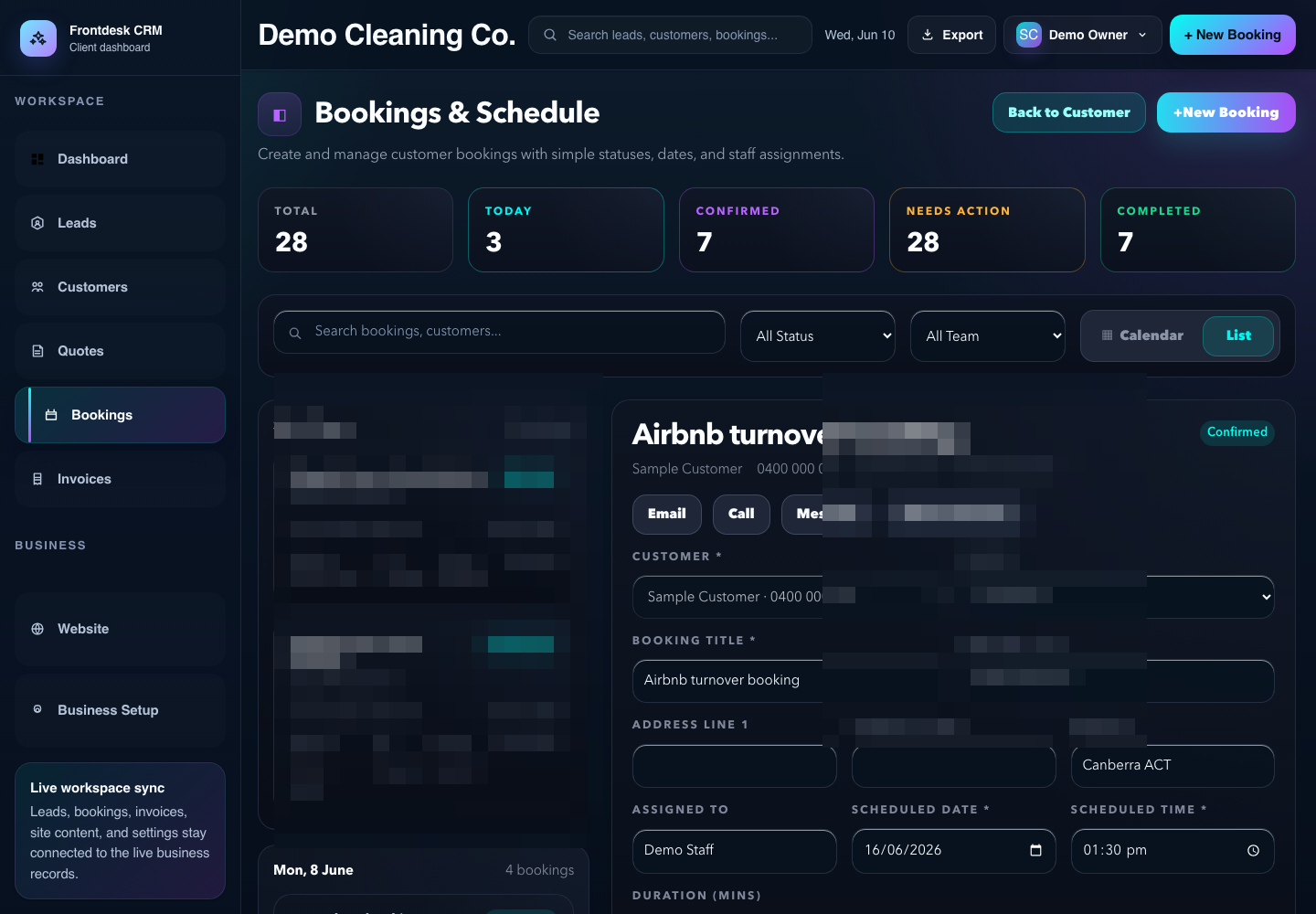Click the purple Bookings & Schedule header icon
Screen dimensions: 1316x914
(x=280, y=114)
